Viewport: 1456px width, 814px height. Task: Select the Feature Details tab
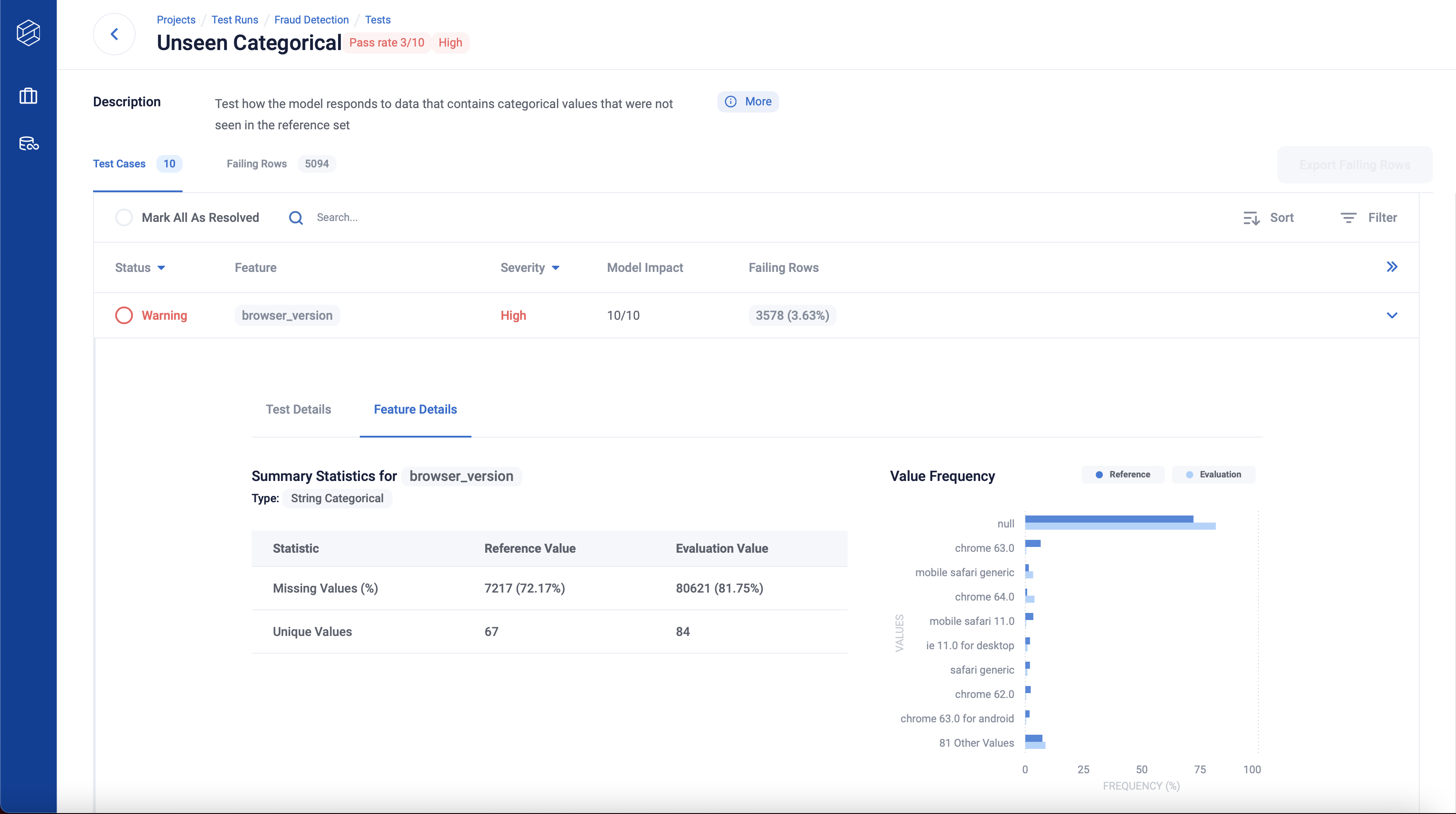pos(416,410)
